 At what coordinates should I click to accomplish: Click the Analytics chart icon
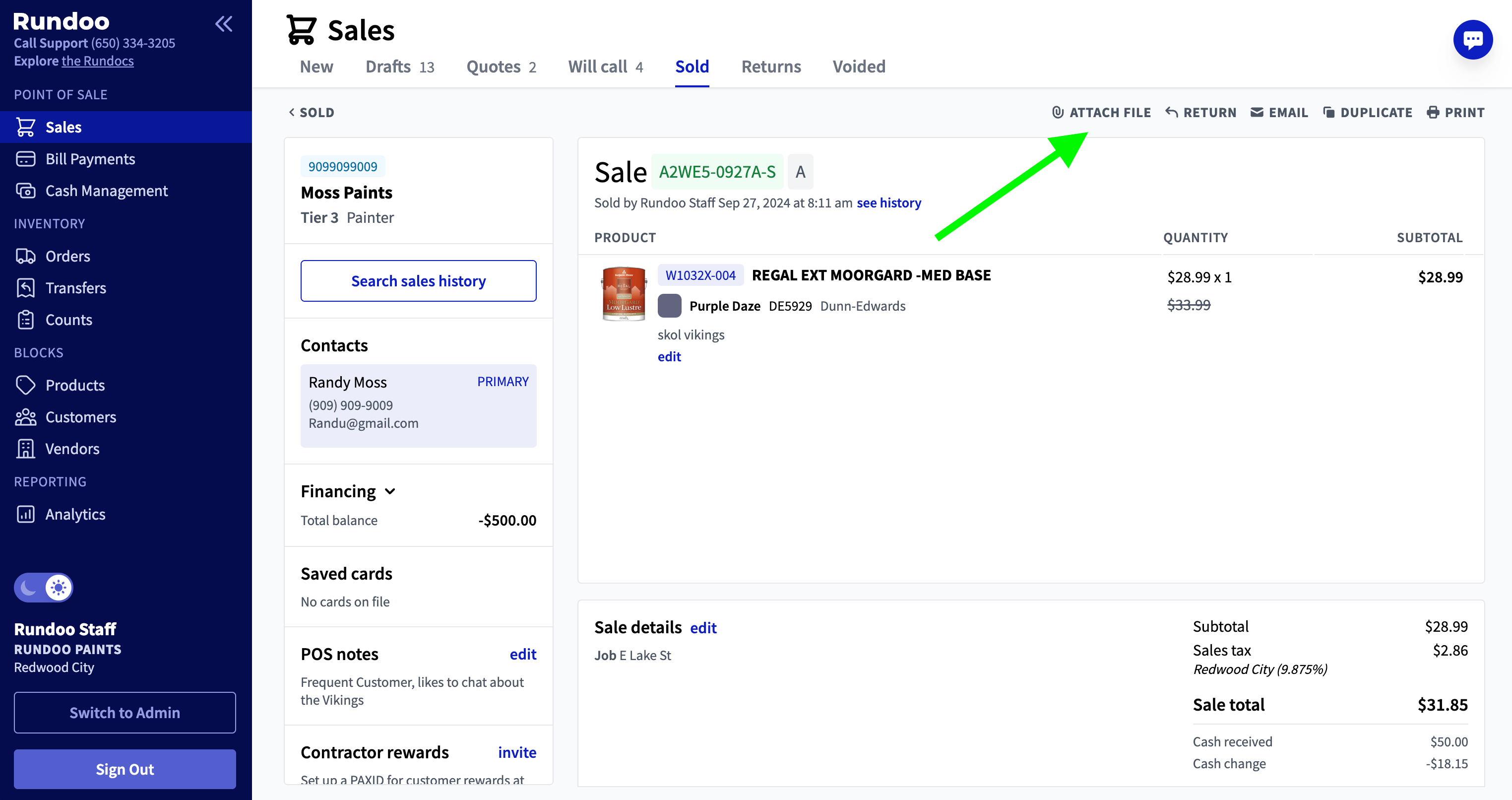pos(26,515)
